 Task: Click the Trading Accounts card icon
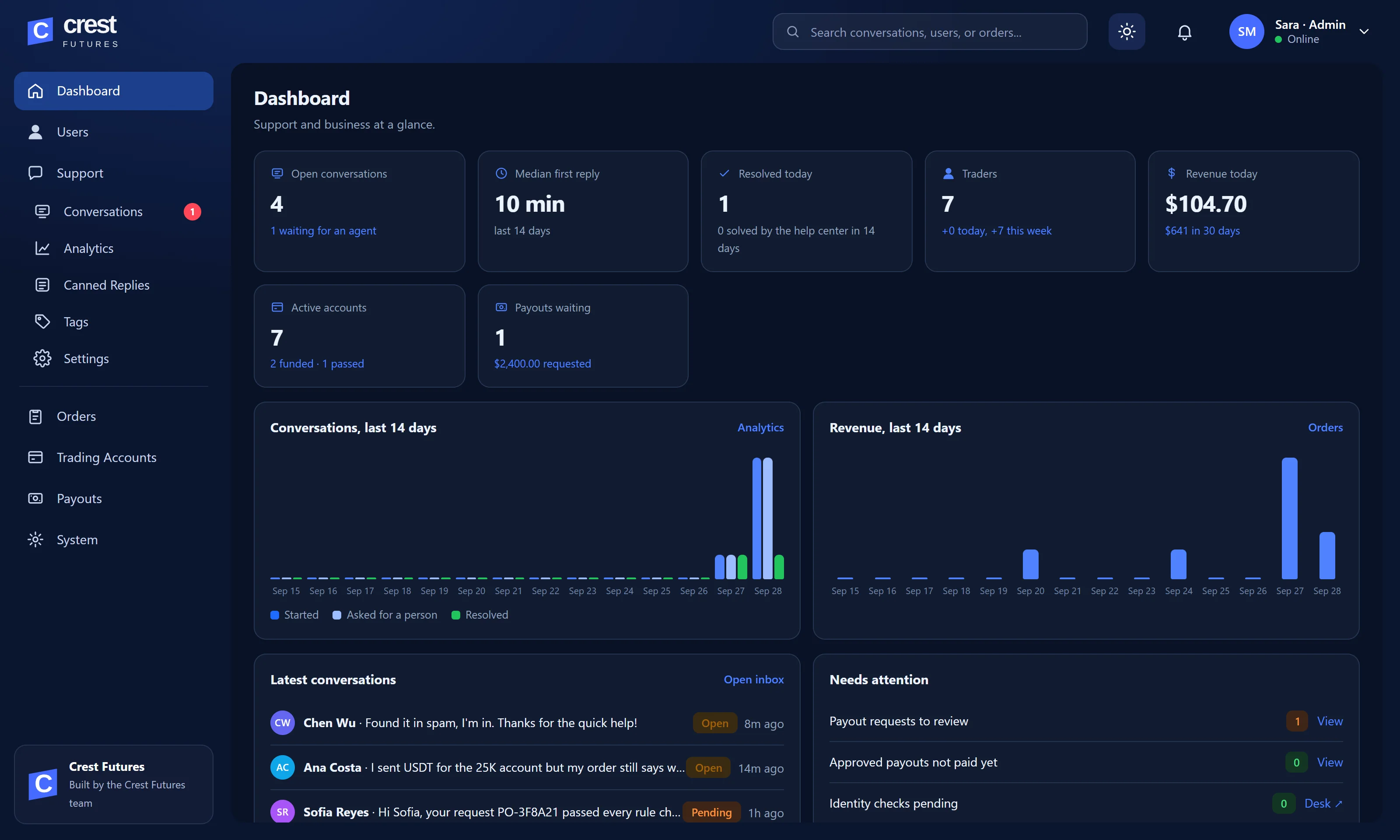[x=35, y=457]
